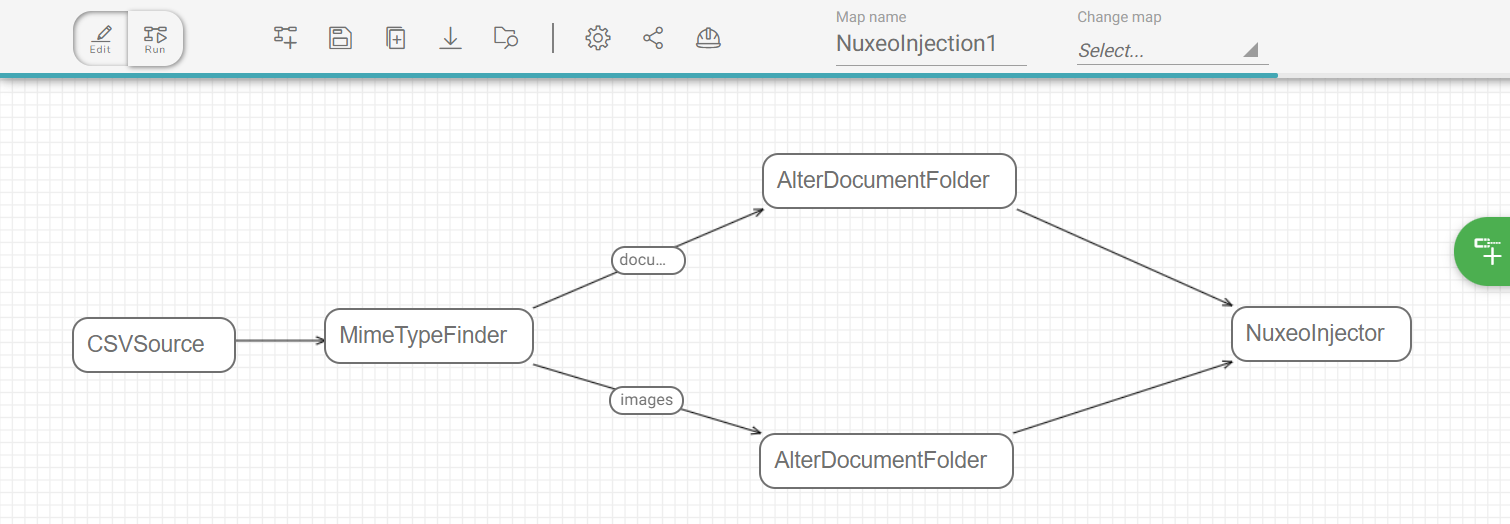Edit the Map name field NuxeoInjection1
This screenshot has width=1510, height=524.
click(931, 44)
